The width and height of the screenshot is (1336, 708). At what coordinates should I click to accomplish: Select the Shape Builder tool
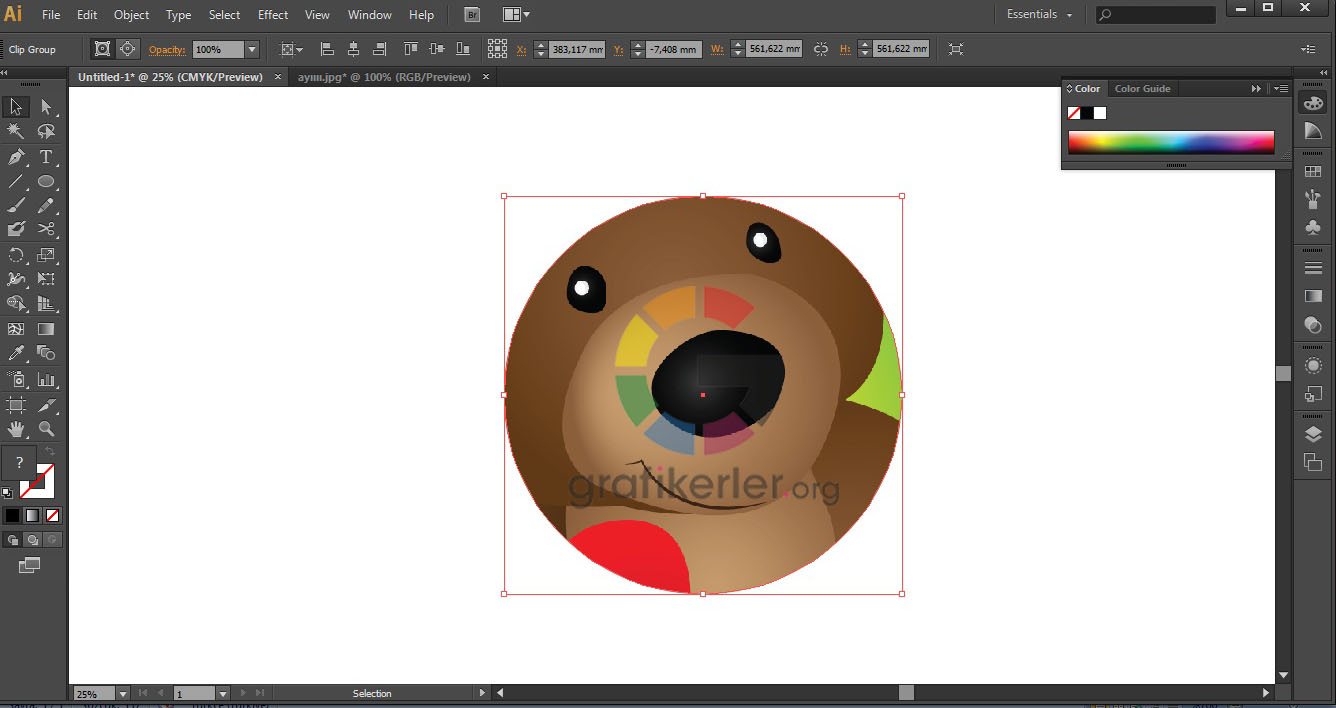(16, 304)
